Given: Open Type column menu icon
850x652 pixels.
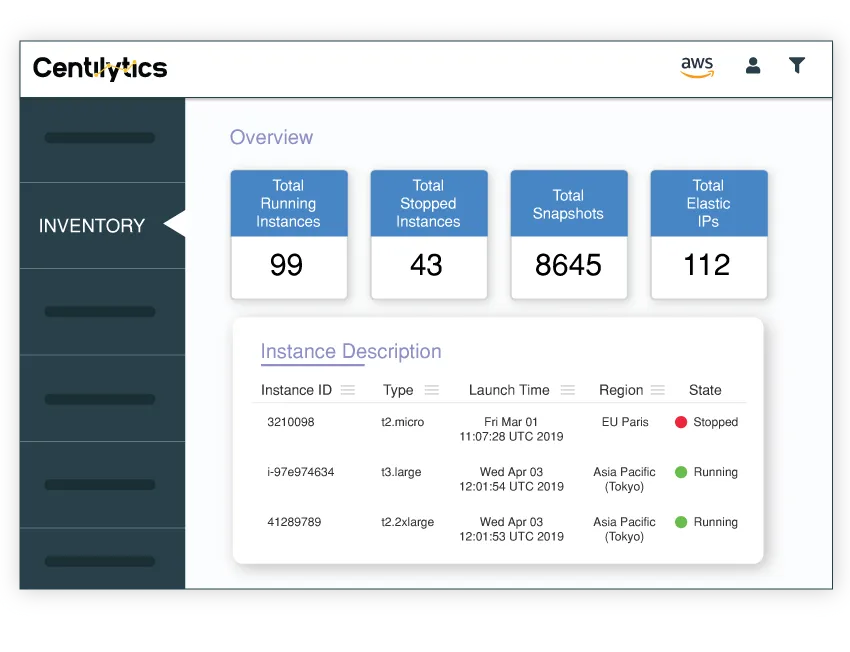Looking at the screenshot, I should pyautogui.click(x=432, y=390).
